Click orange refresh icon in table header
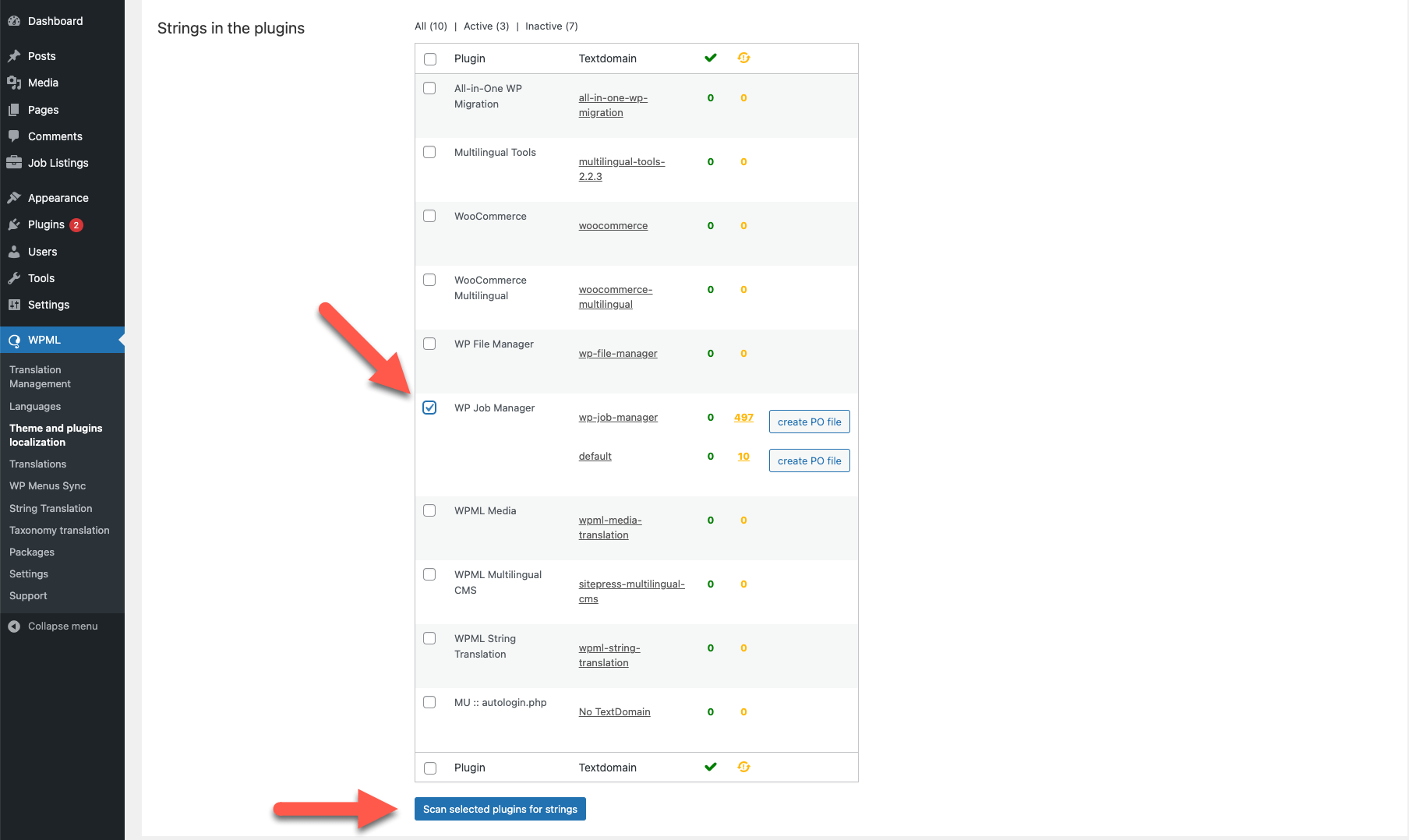 (x=743, y=58)
